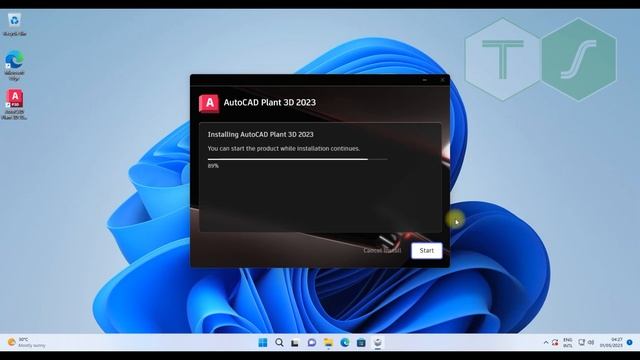Click 'You can start the product' message
This screenshot has width=640, height=360.
284,149
